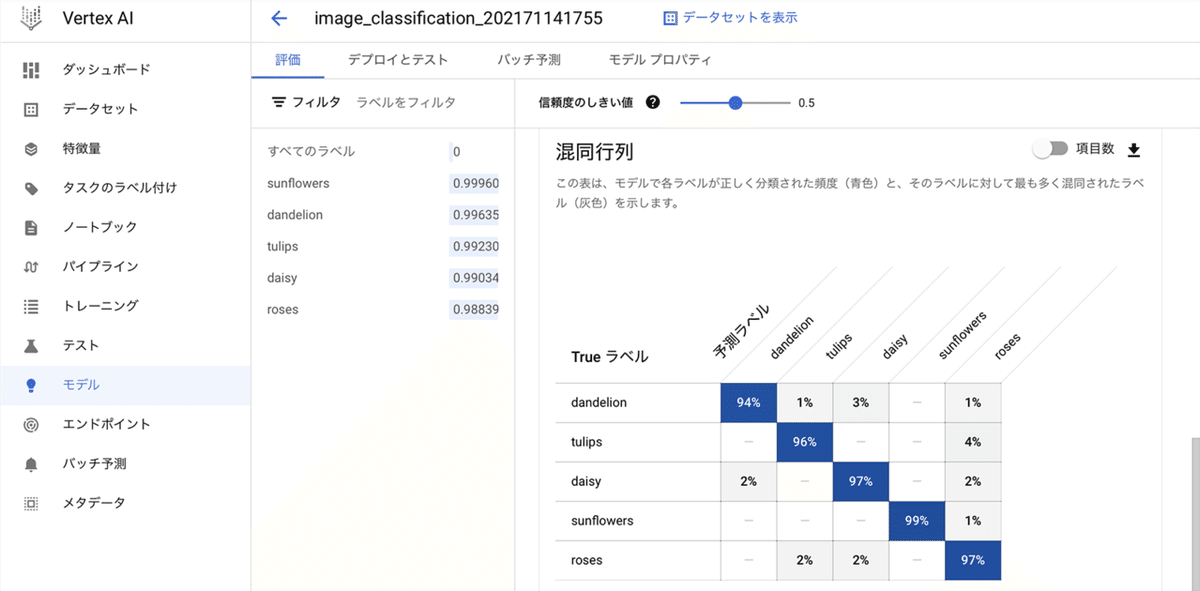Image resolution: width=1200 pixels, height=591 pixels.
Task: Click the model name image_classification_202171141755
Action: coord(459,18)
